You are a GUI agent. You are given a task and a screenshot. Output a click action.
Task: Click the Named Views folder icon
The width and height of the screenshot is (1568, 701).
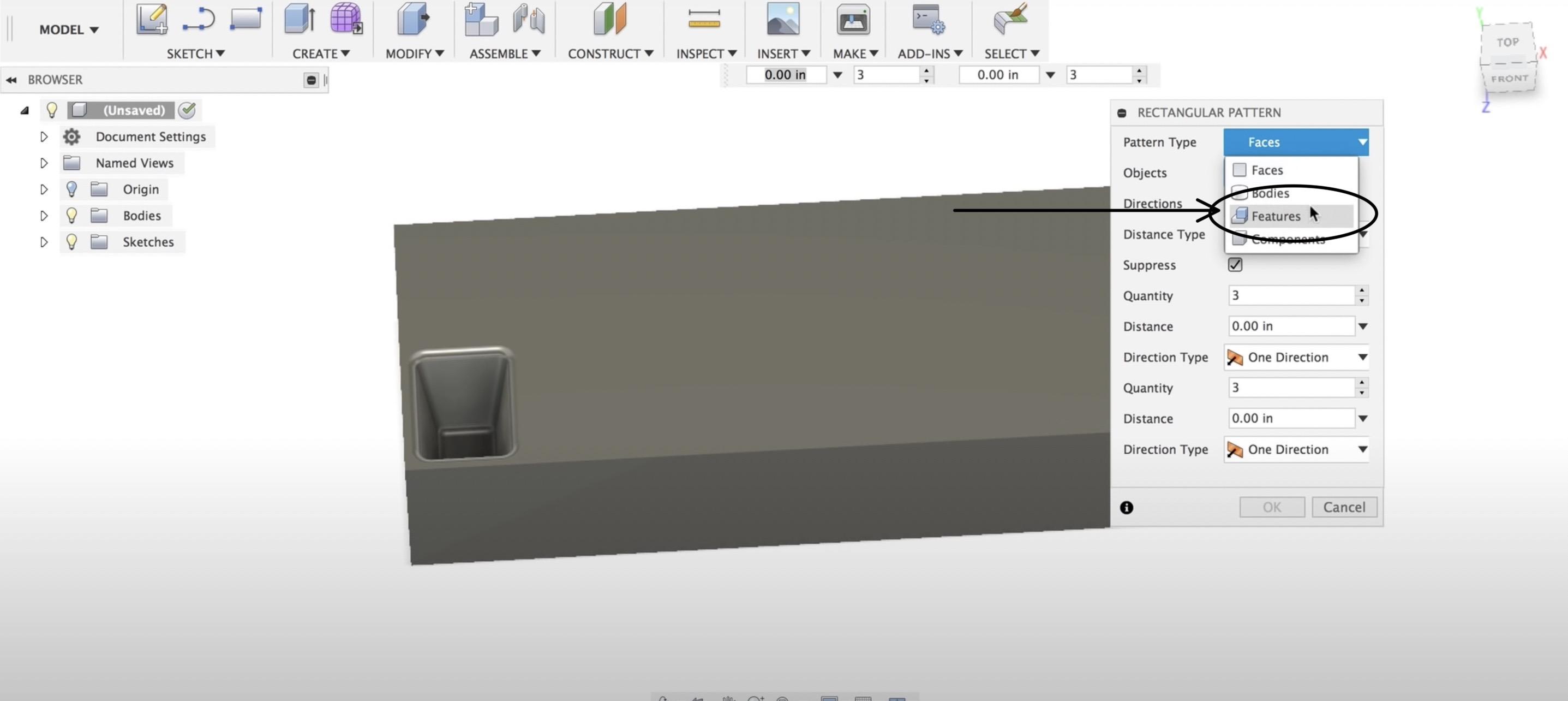(x=72, y=163)
